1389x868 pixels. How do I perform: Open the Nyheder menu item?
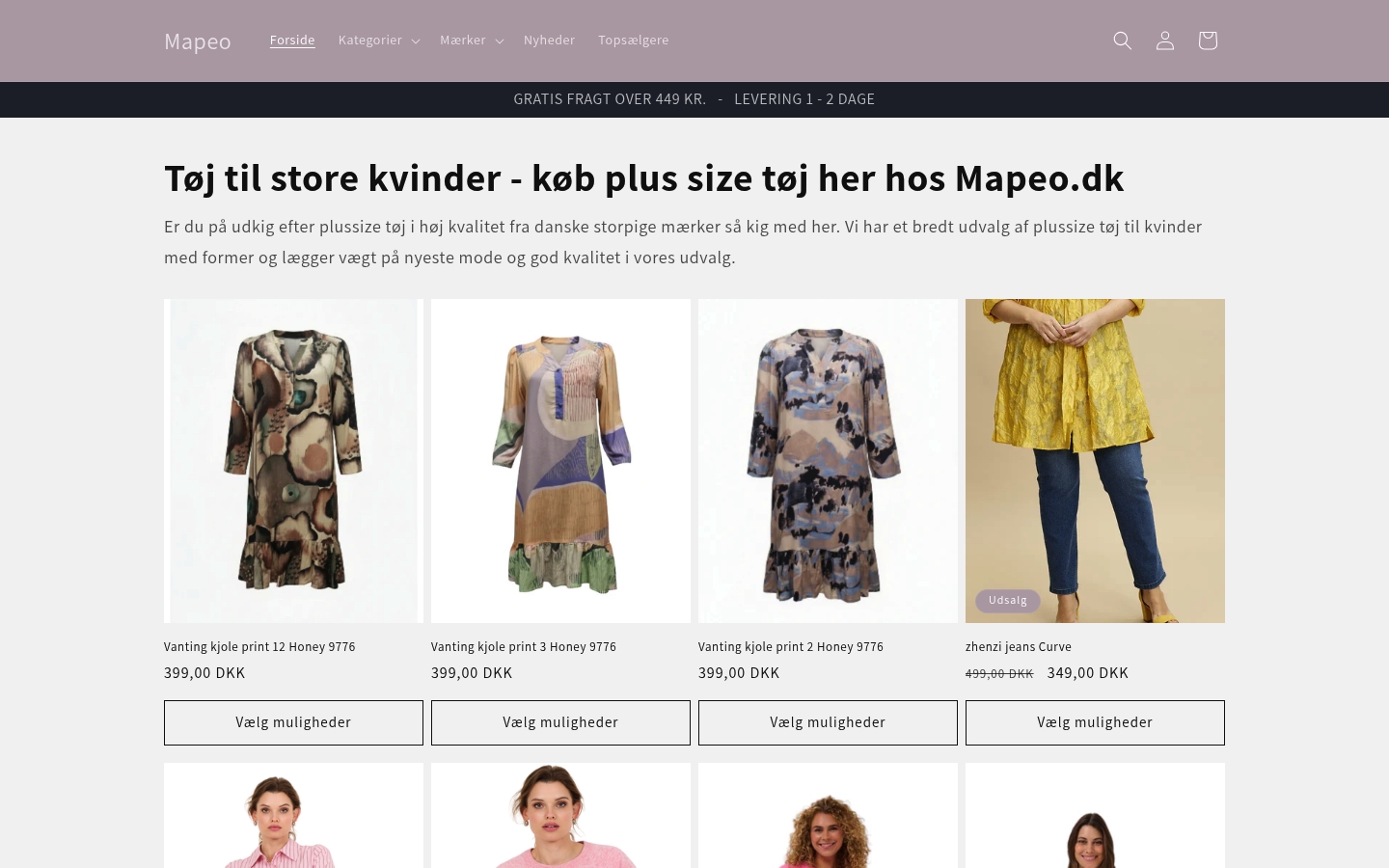(549, 41)
